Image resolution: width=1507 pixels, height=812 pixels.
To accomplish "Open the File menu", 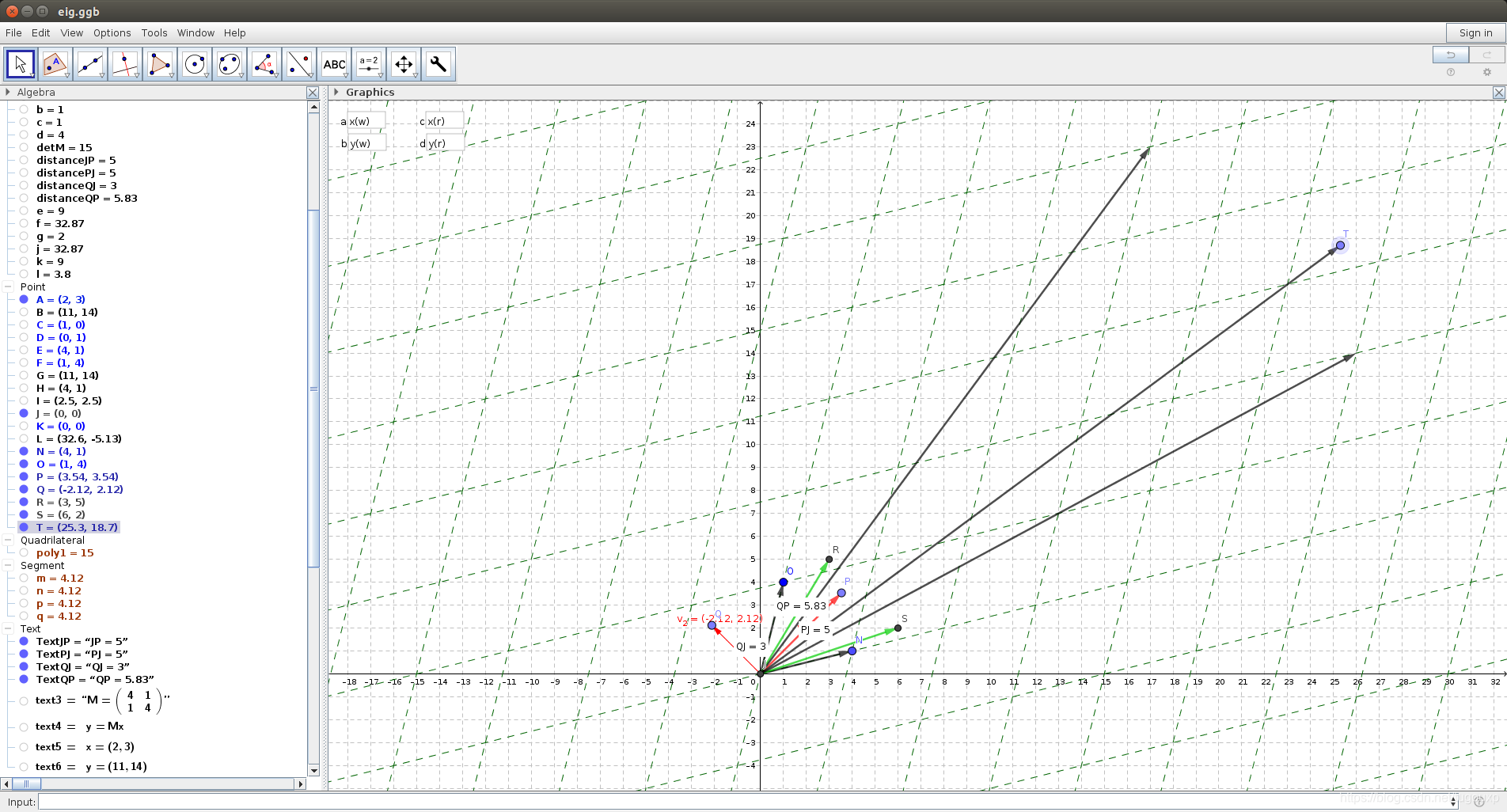I will point(13,32).
